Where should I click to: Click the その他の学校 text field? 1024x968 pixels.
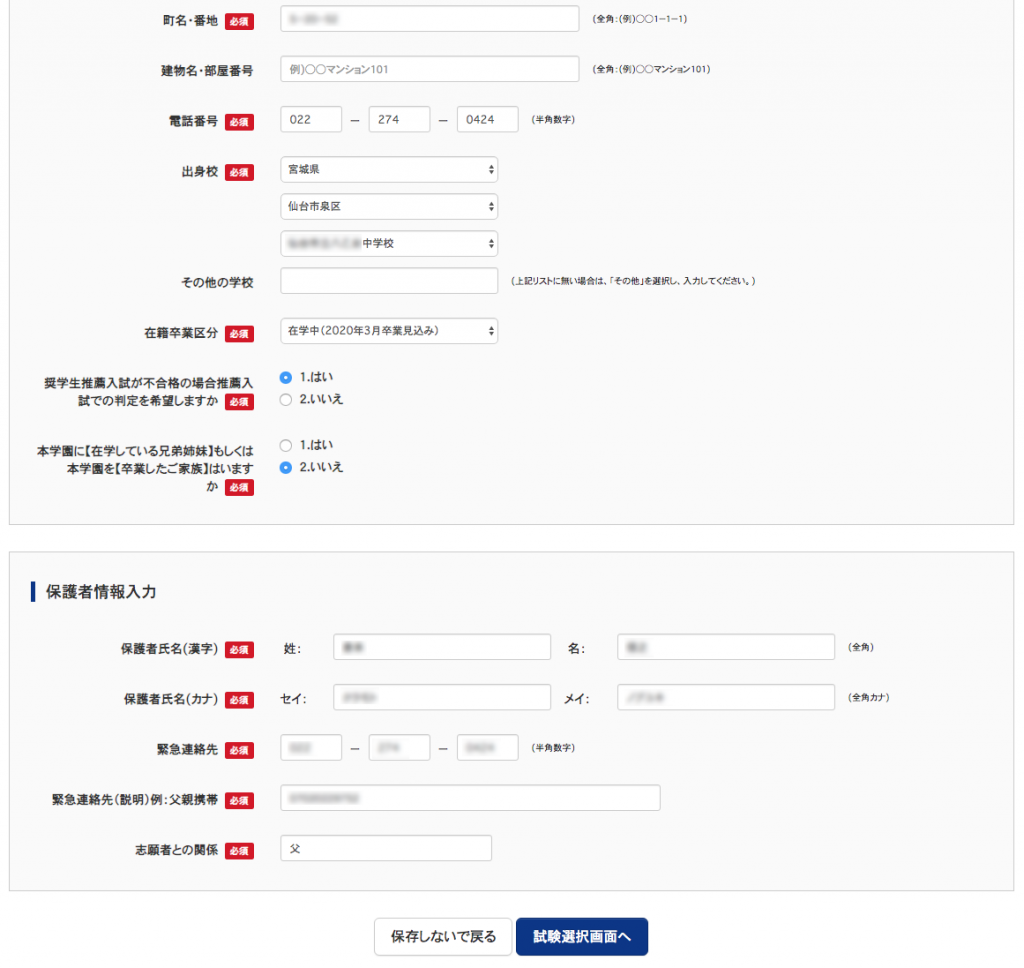389,281
